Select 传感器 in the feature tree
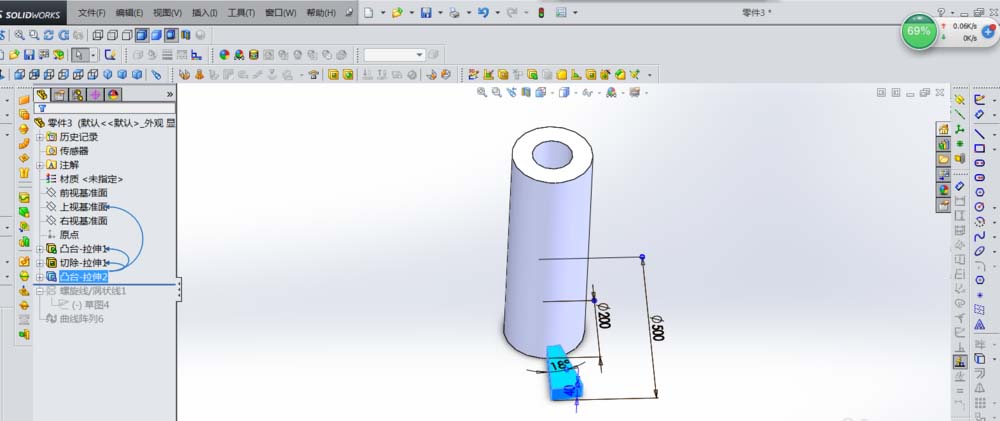Screen dimensions: 1000x421 pos(74,151)
